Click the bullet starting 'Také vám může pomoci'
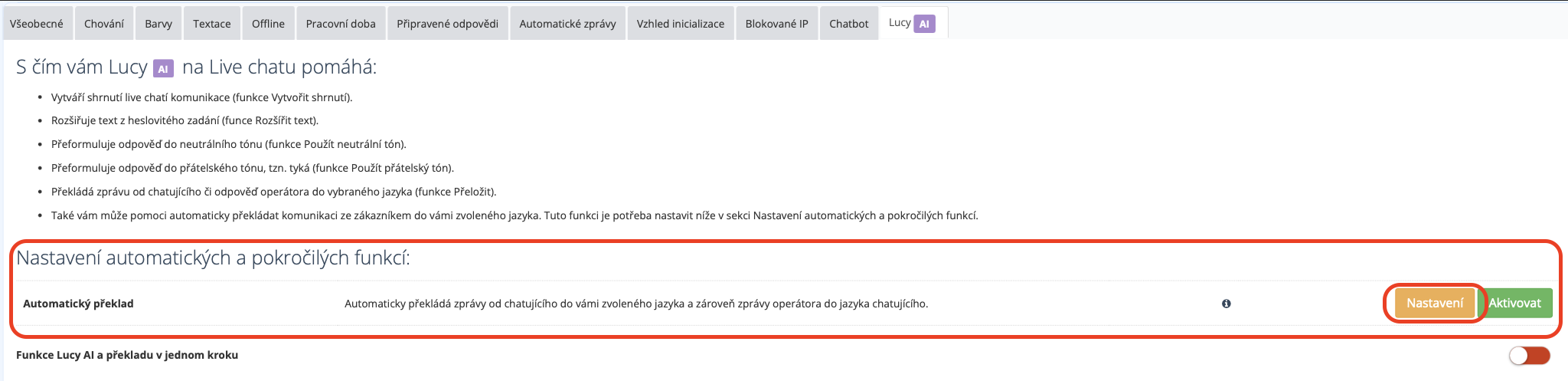Image resolution: width=1568 pixels, height=381 pixels. pos(514,215)
